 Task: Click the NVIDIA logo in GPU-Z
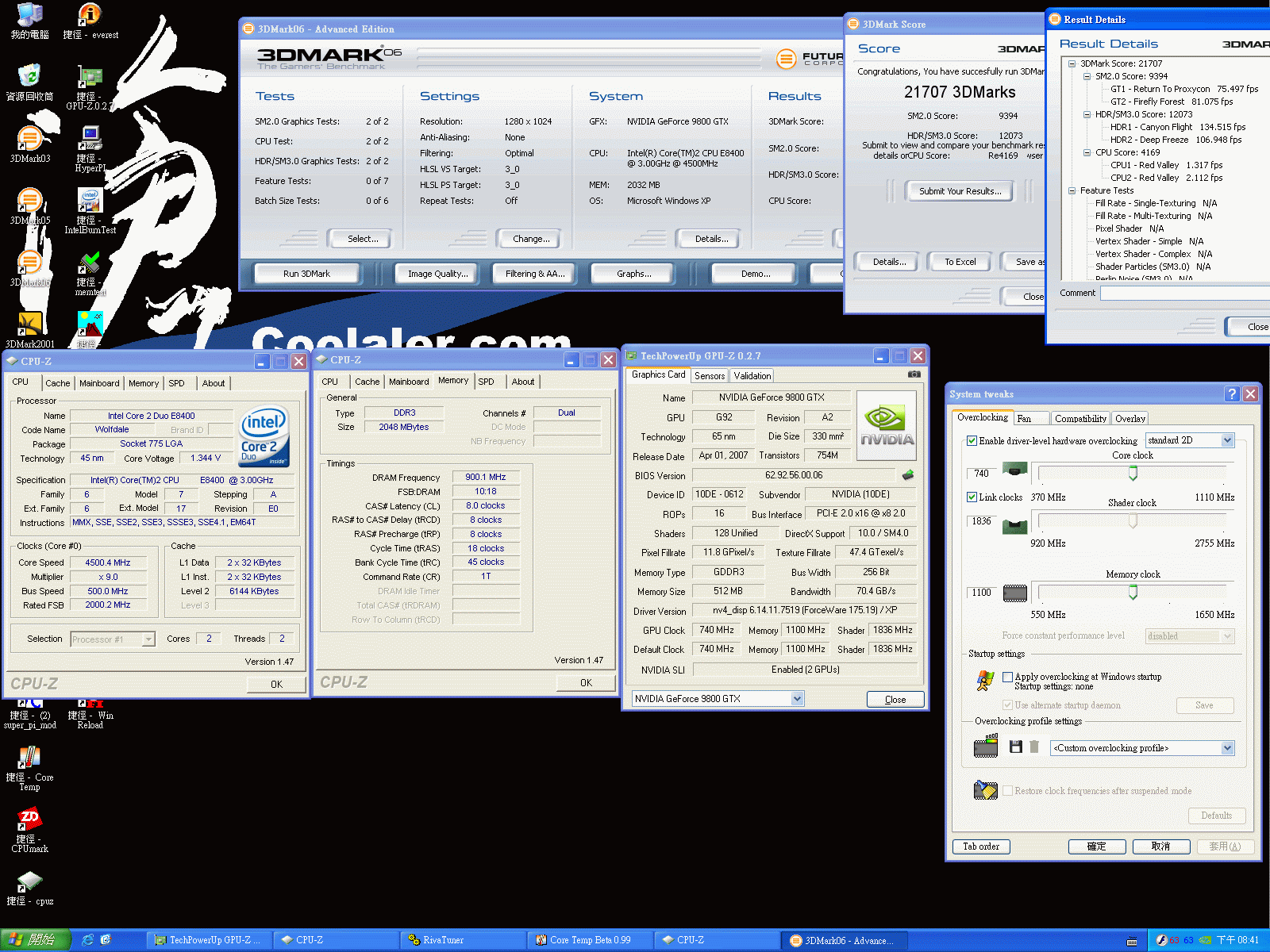(x=887, y=425)
